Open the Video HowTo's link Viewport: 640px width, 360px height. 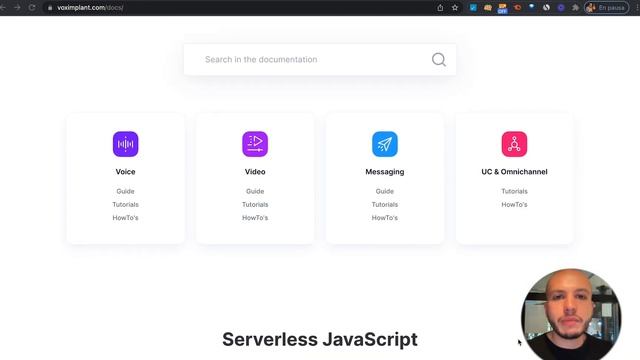[x=255, y=218]
